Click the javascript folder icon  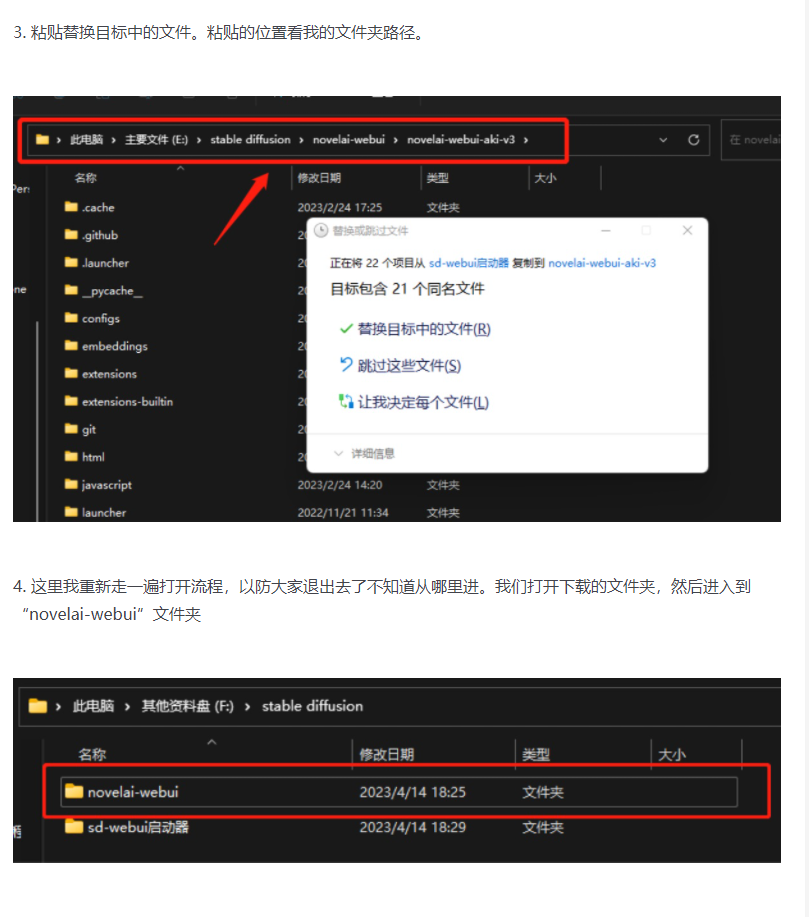(x=71, y=484)
